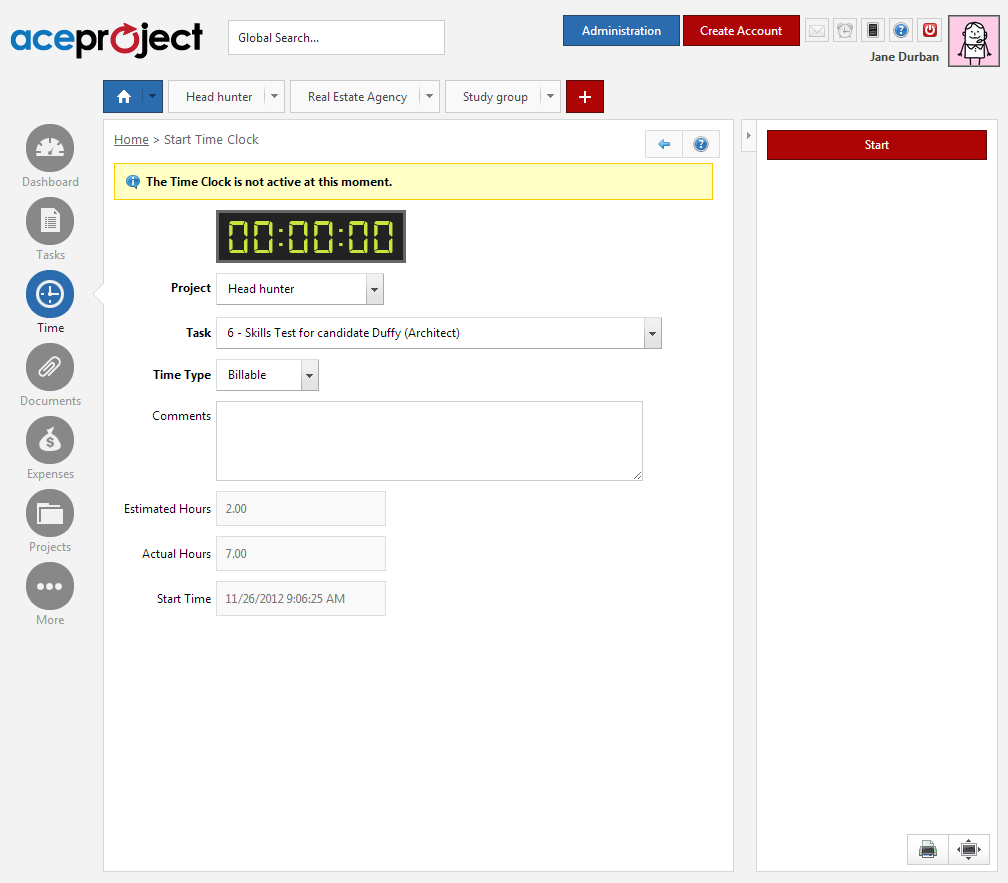This screenshot has width=1008, height=883.
Task: Open page help next to back arrow
Action: coord(701,144)
